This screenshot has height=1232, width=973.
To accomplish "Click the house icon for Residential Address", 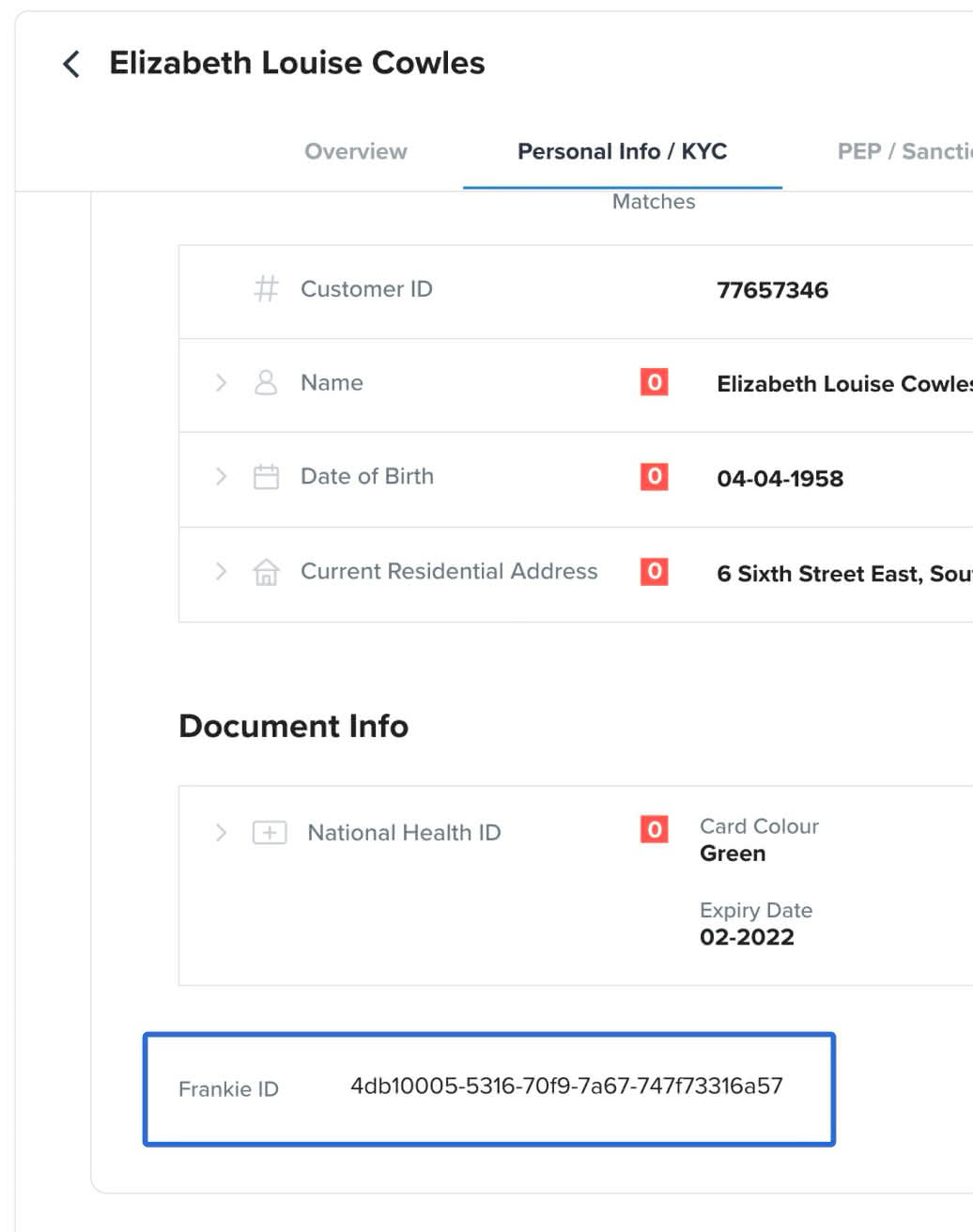I will click(266, 572).
